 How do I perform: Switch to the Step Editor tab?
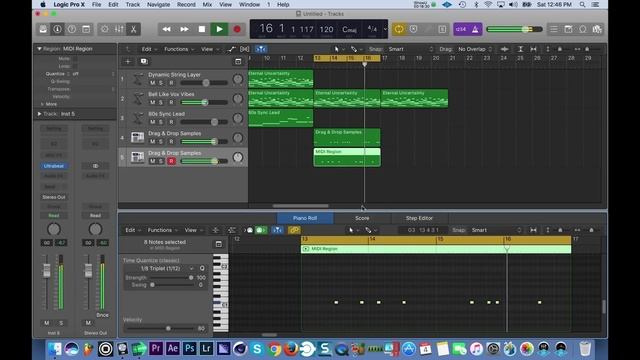(419, 218)
